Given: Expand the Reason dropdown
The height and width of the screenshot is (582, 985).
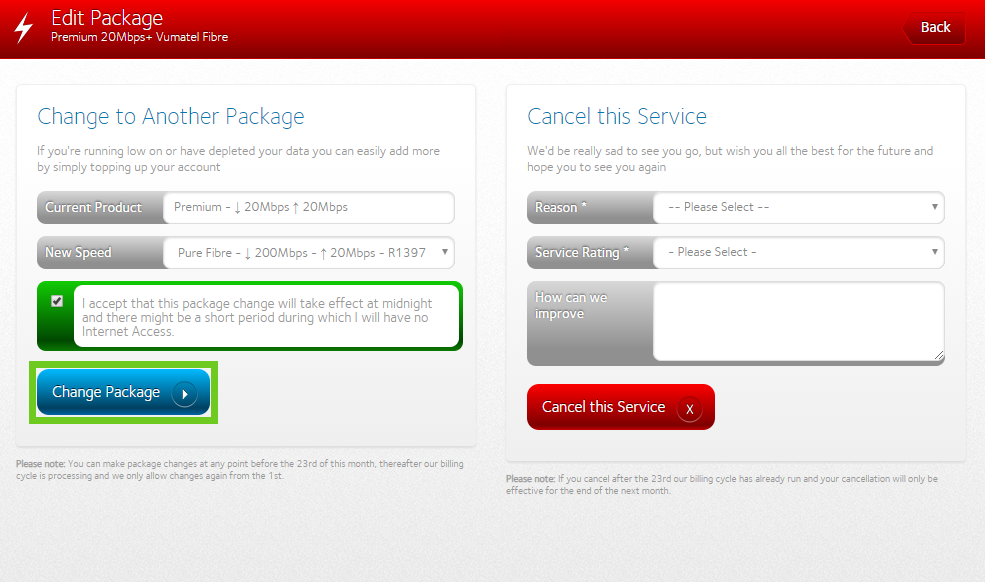Looking at the screenshot, I should [798, 207].
